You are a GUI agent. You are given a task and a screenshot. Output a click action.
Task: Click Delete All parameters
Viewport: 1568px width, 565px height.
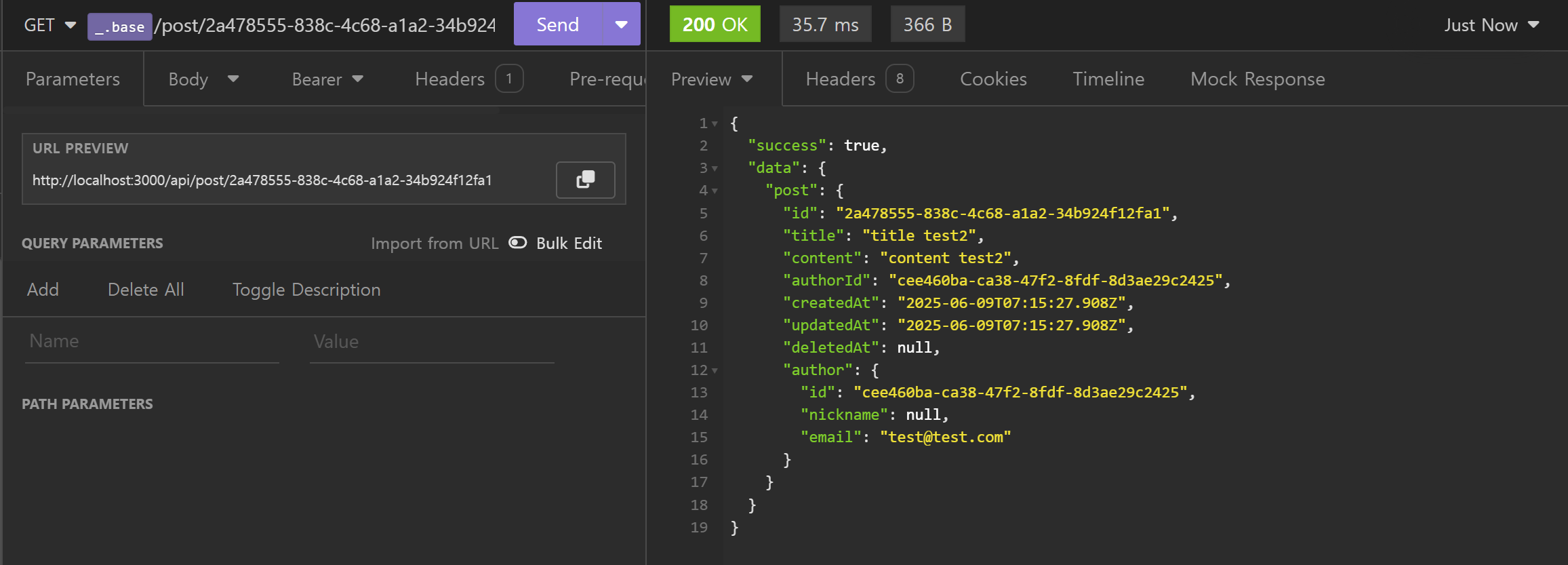[x=146, y=290]
